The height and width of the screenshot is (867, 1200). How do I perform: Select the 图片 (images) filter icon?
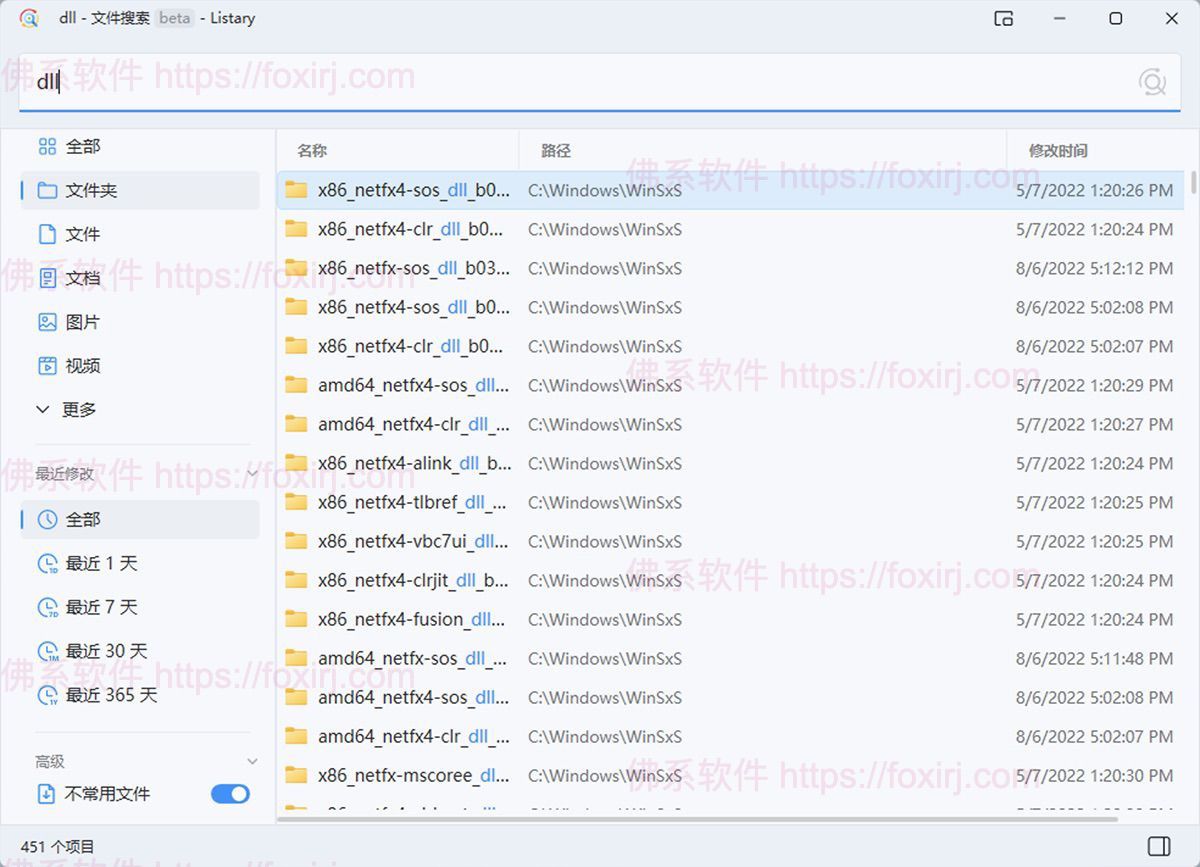(46, 321)
